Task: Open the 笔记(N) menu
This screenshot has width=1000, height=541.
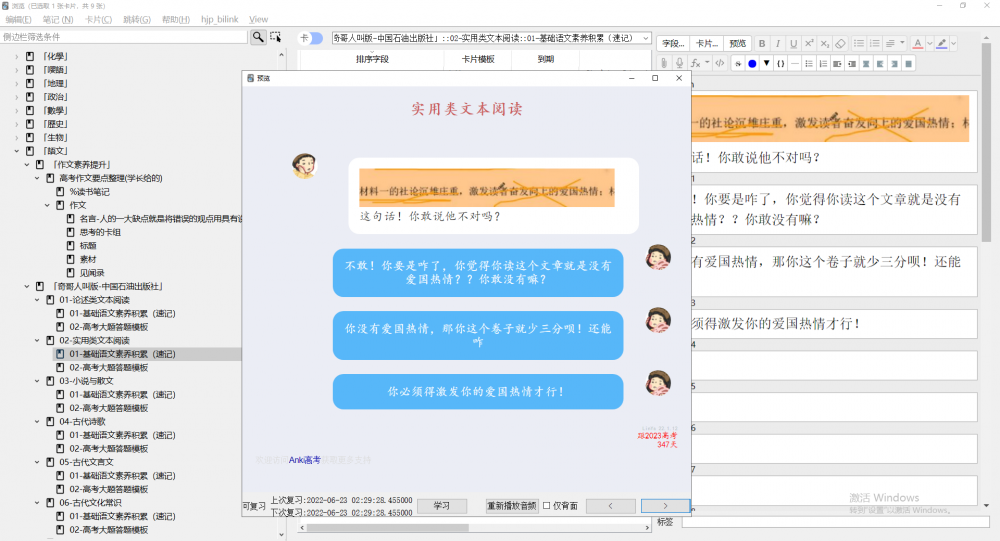Action: click(x=58, y=19)
